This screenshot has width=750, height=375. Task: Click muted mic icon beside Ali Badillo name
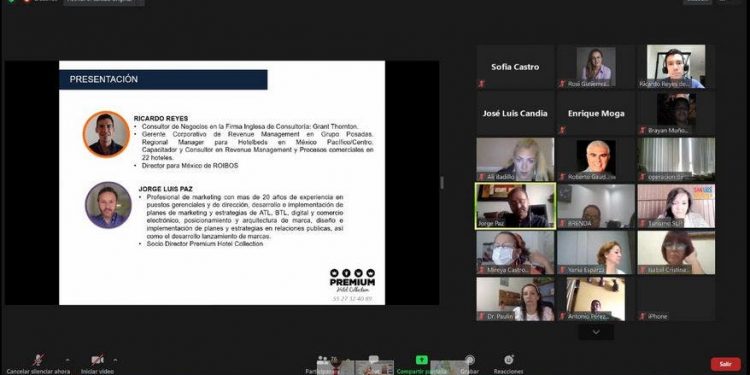coord(482,176)
